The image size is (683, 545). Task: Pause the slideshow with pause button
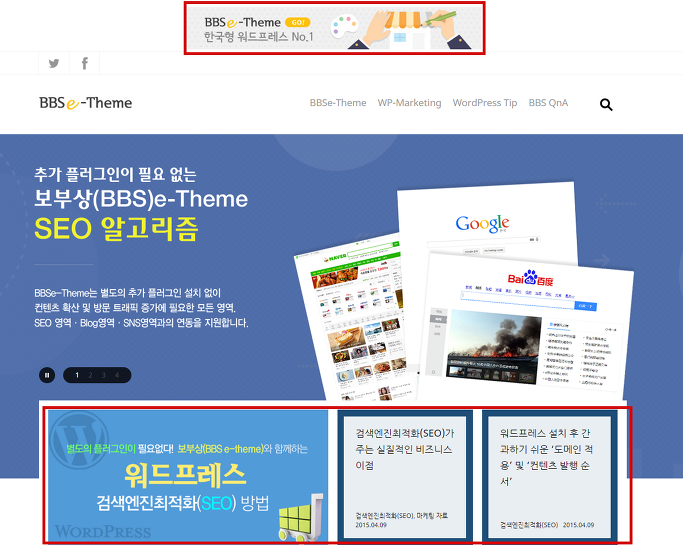tap(47, 375)
